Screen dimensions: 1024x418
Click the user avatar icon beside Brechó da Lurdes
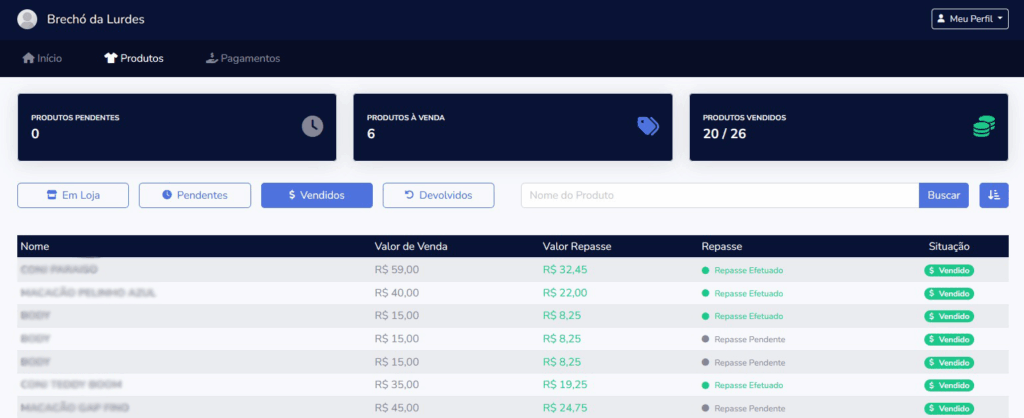(x=28, y=19)
